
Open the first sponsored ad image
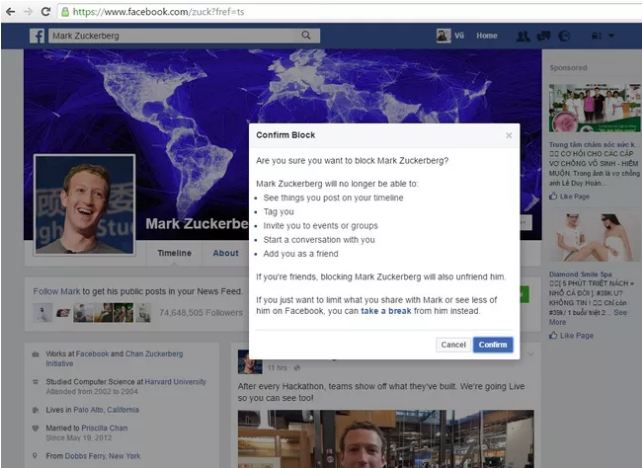(595, 108)
